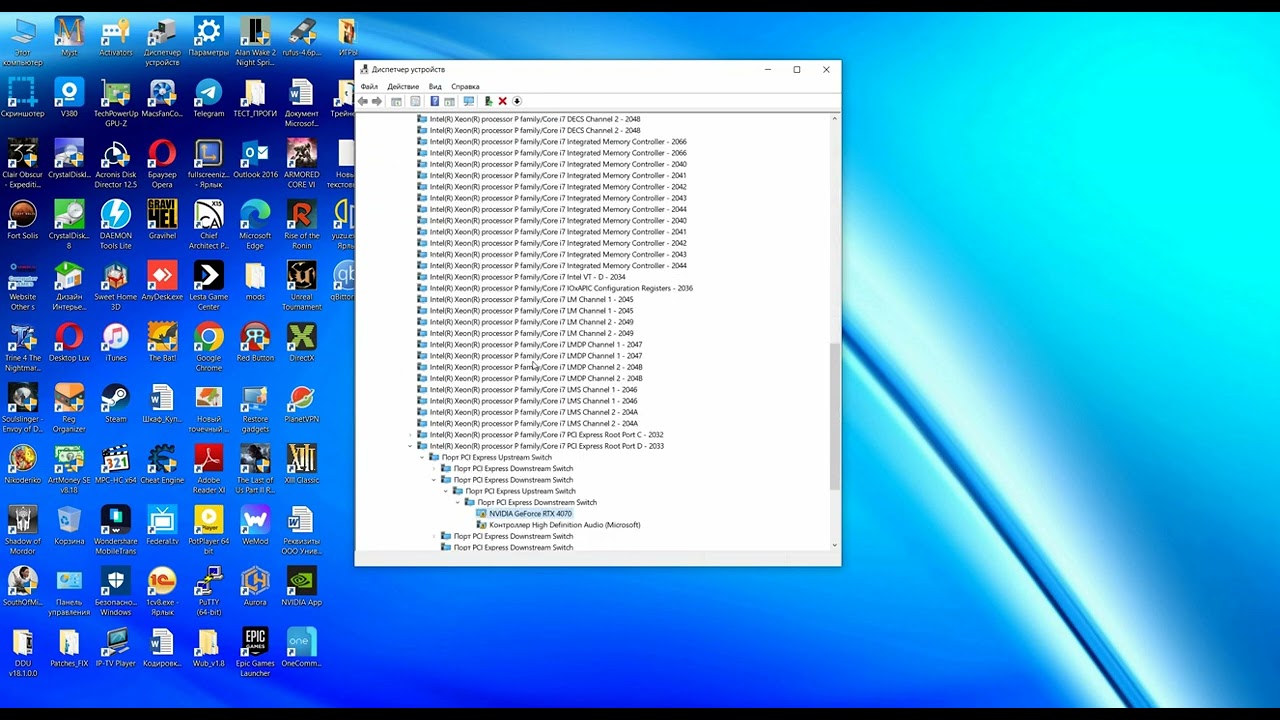Select the Intel VT - D - 2034 row
This screenshot has height=720, width=1280.
527,277
